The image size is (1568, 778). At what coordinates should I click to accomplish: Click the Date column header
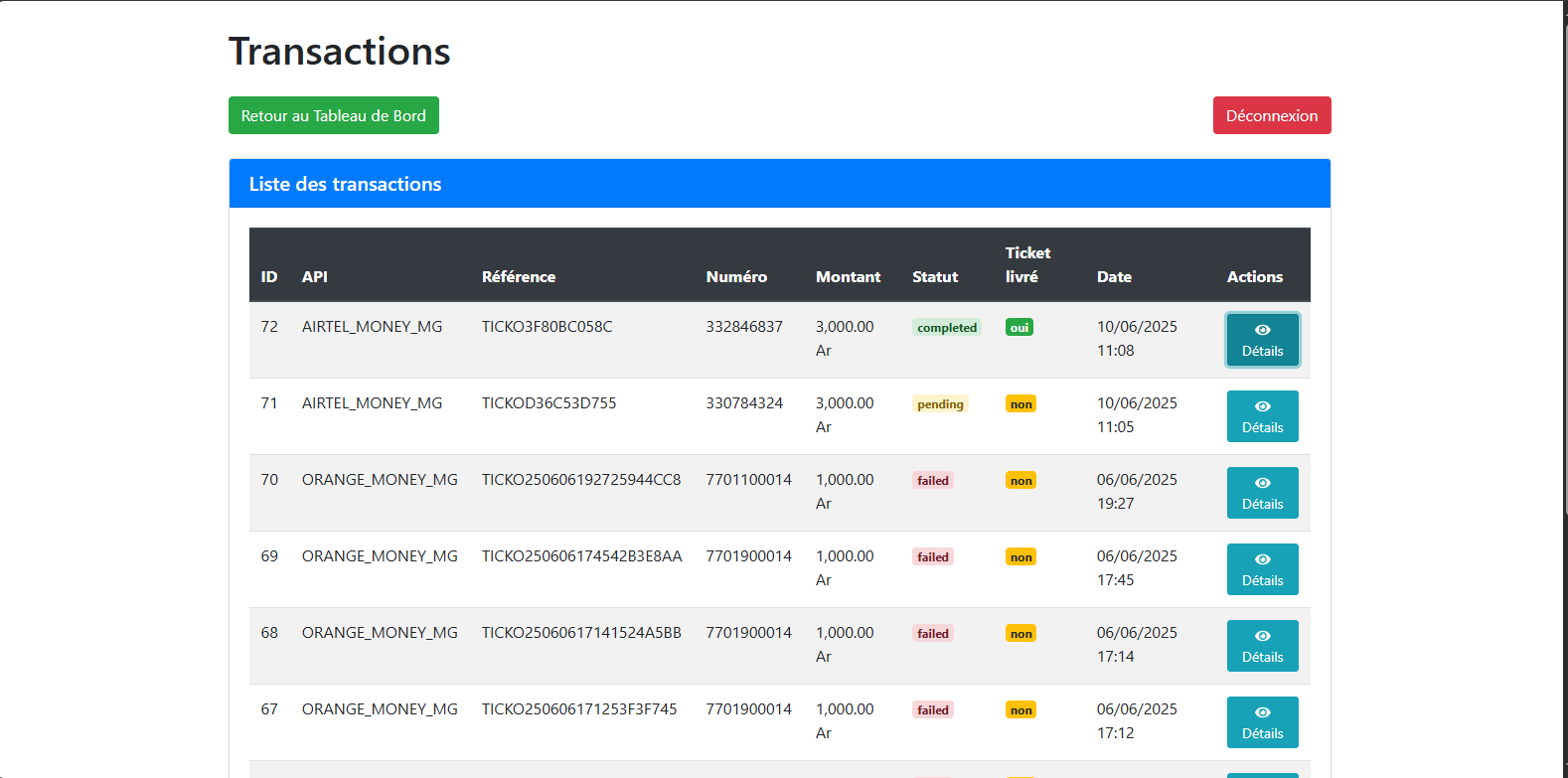click(1114, 277)
